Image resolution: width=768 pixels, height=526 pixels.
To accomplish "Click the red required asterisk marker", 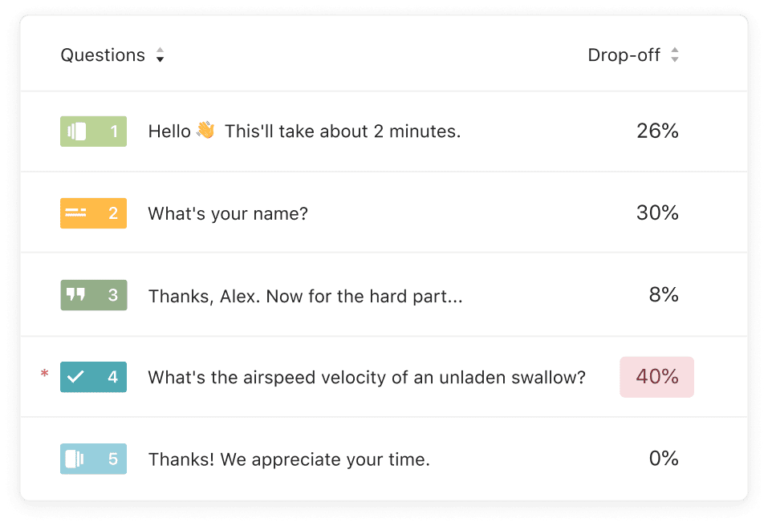I will tap(44, 375).
